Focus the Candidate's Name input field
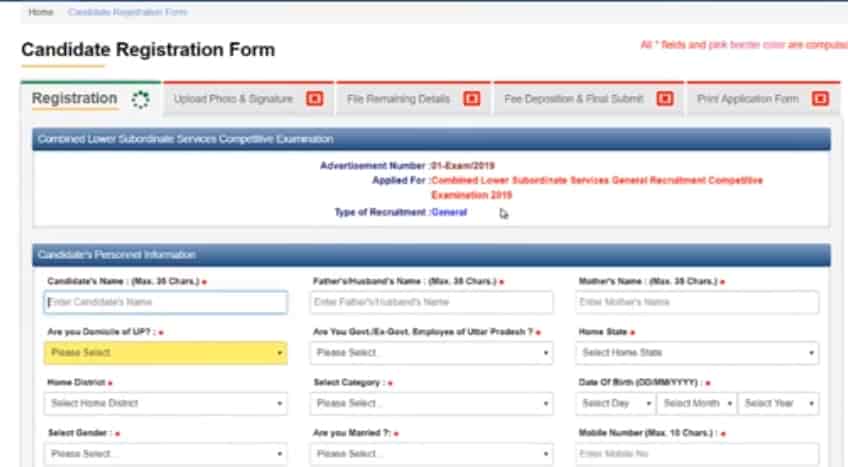Viewport: 848px width, 467px height. click(x=165, y=302)
